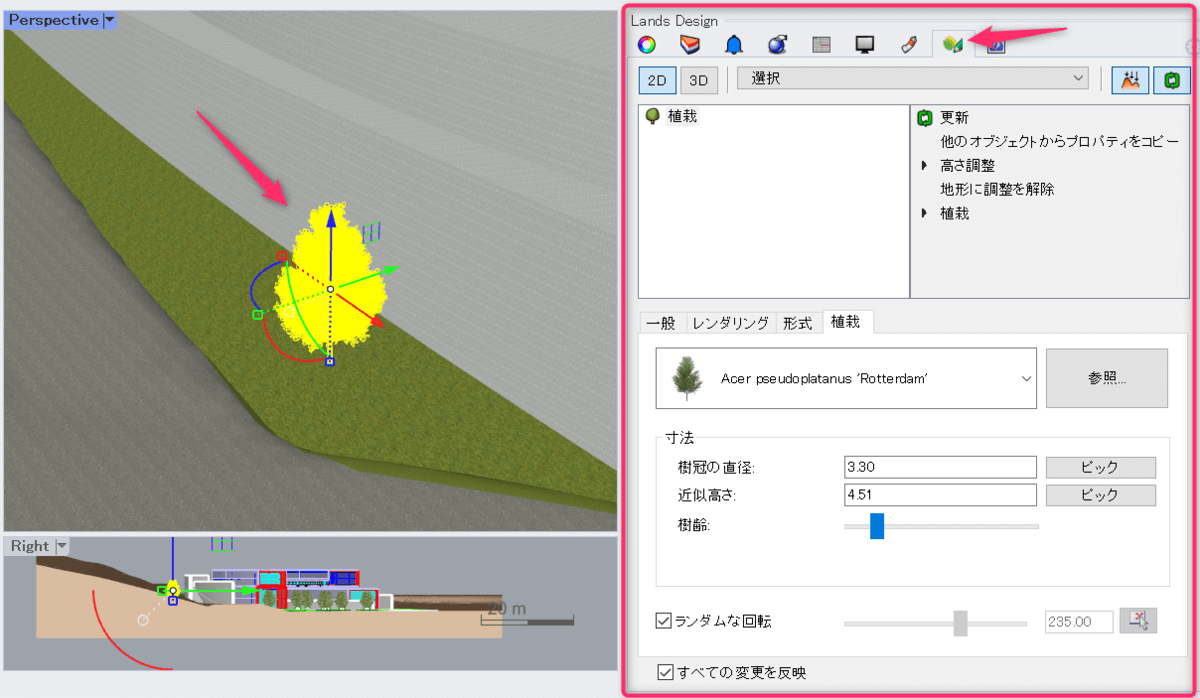Image resolution: width=1200 pixels, height=698 pixels.
Task: Uncheck ランダムな回転 checkbox
Action: coord(663,621)
